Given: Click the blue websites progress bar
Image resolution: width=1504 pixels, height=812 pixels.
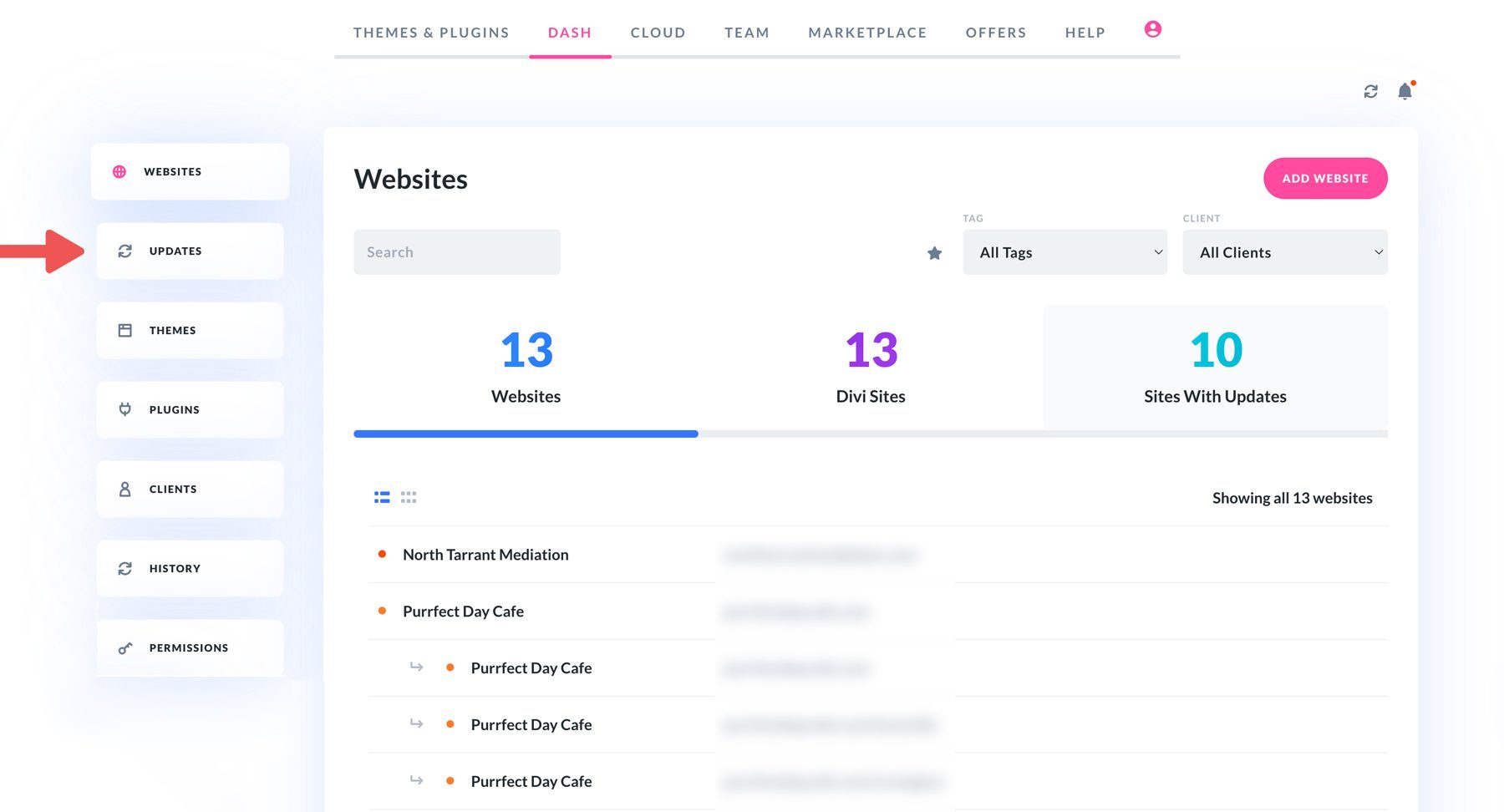Looking at the screenshot, I should tap(525, 434).
